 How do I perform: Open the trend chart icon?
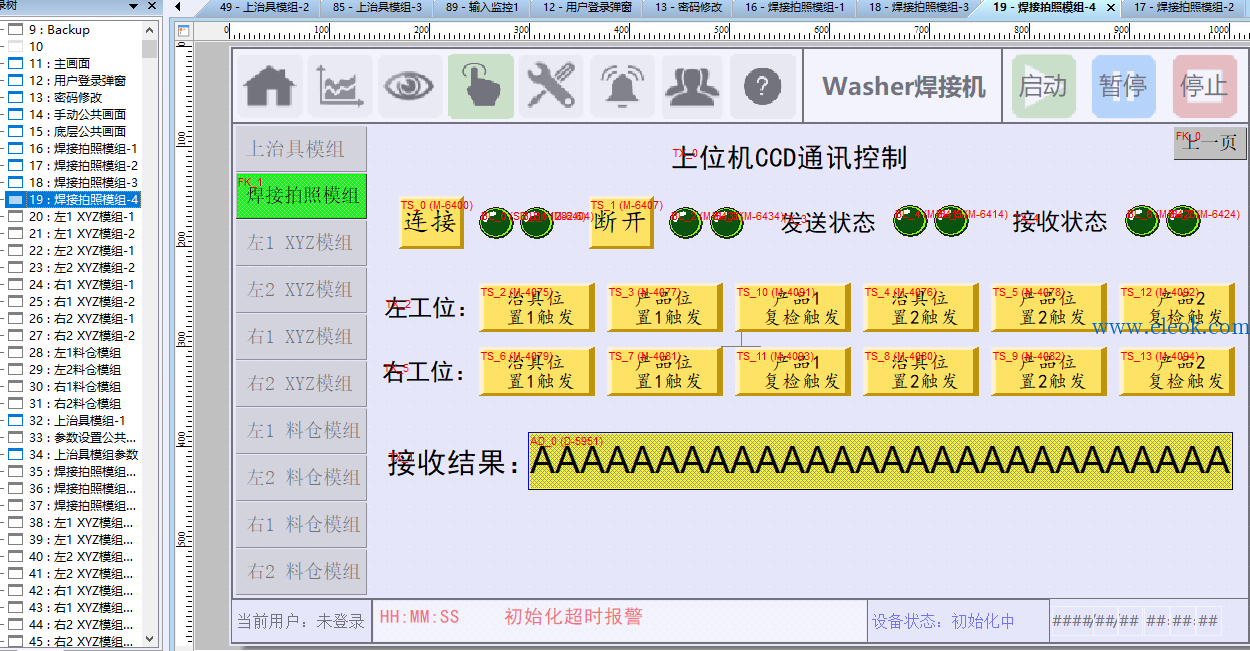340,87
